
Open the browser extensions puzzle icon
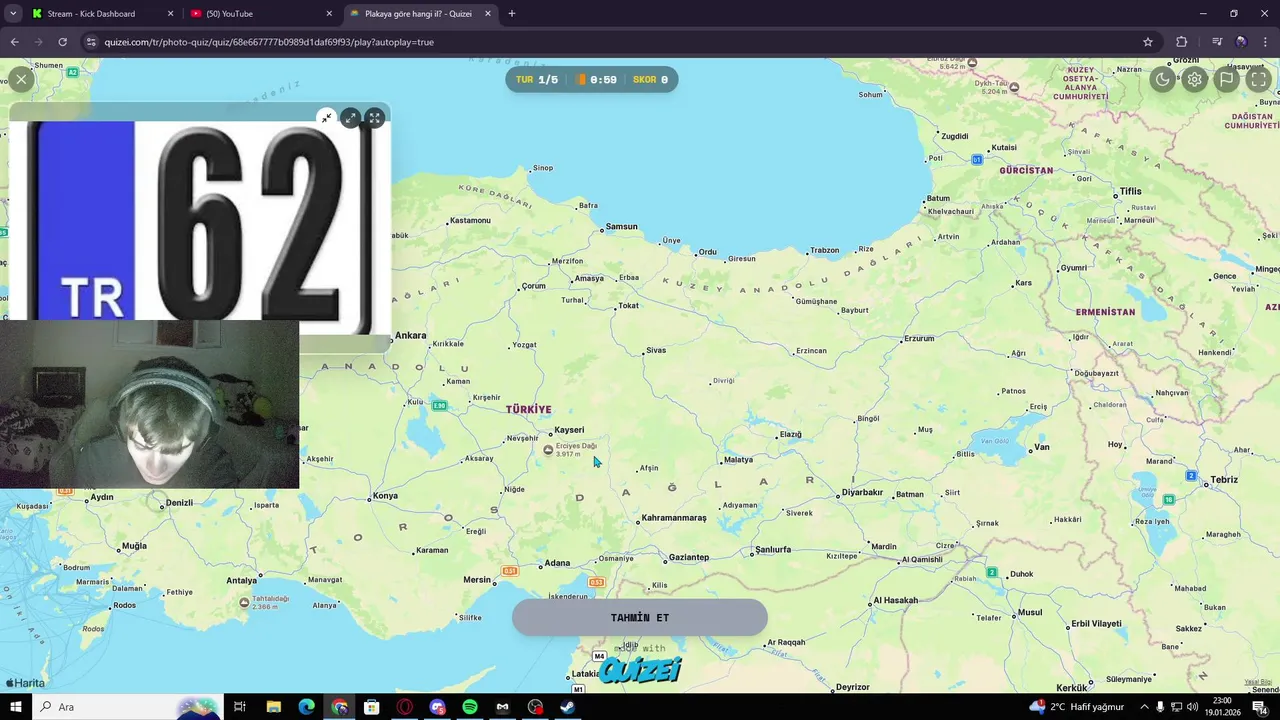[x=1182, y=42]
